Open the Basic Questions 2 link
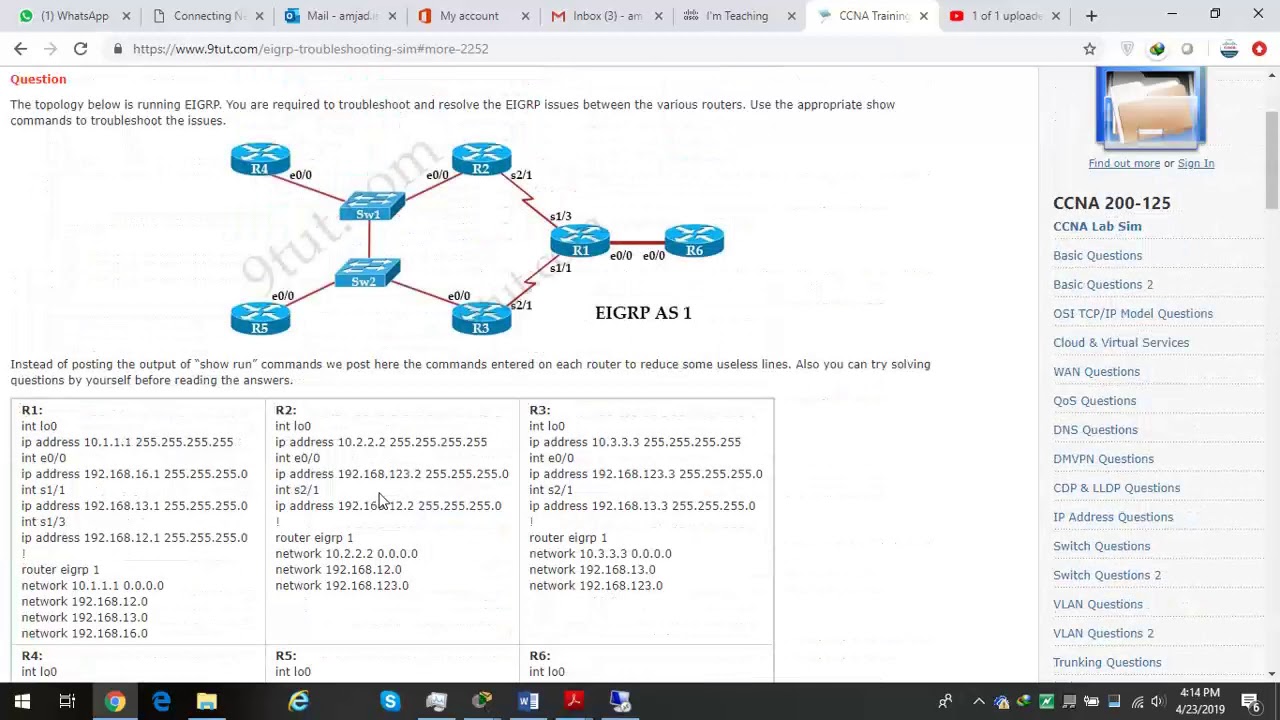This screenshot has height=720, width=1280. pyautogui.click(x=1103, y=284)
